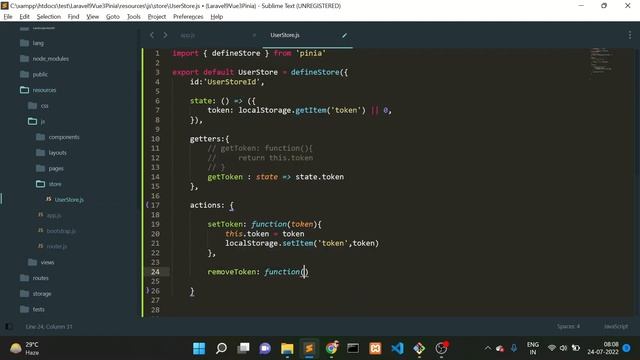Collapse the store folder
The width and height of the screenshot is (640, 360).
tap(55, 184)
